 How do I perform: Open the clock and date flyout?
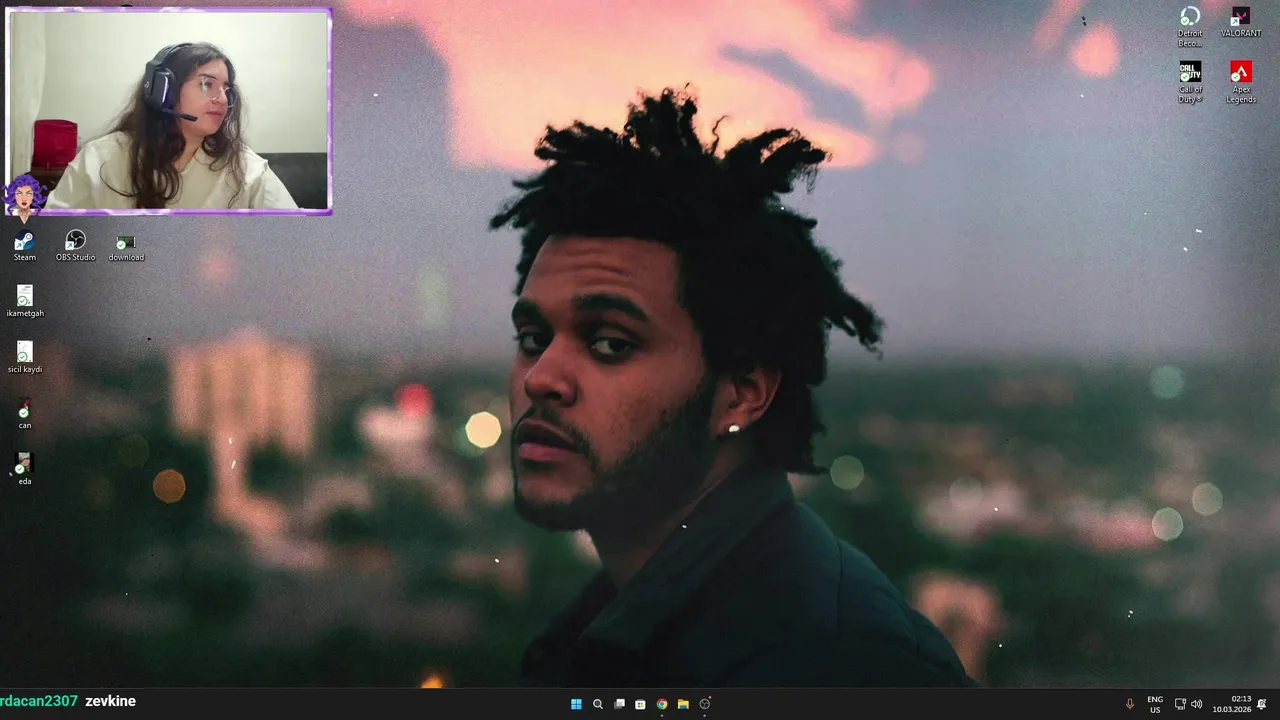click(1232, 704)
